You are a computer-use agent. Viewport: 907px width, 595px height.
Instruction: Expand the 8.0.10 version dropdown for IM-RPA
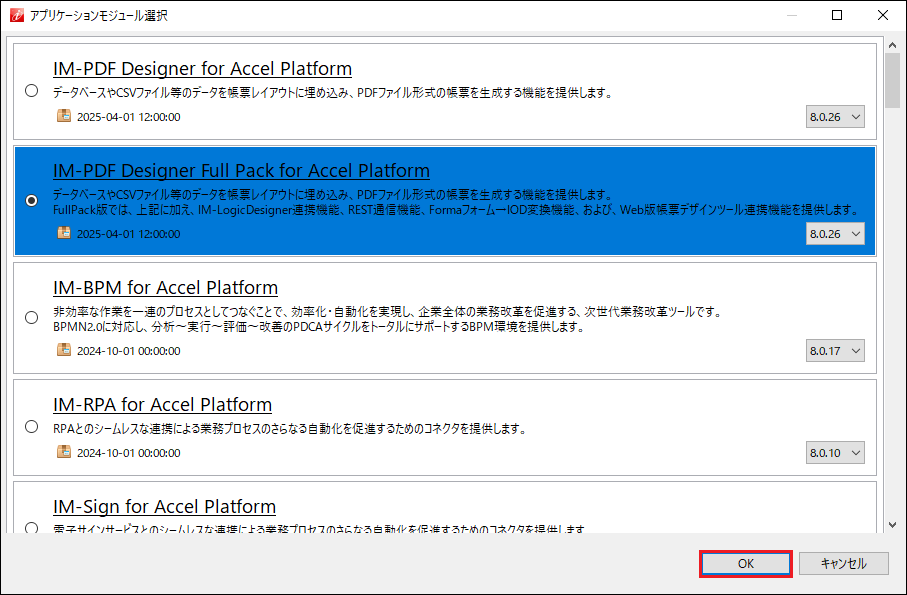pos(835,453)
